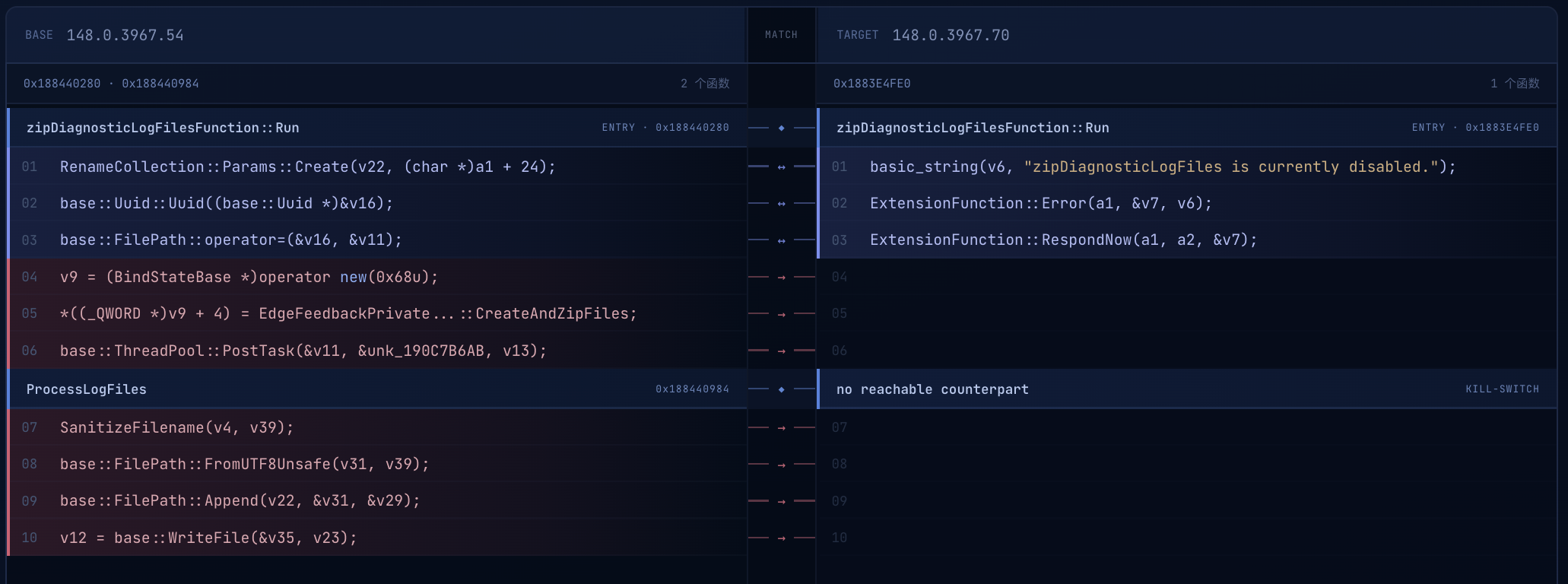
Task: Select the base::WriteFile code line
Action: click(377, 538)
